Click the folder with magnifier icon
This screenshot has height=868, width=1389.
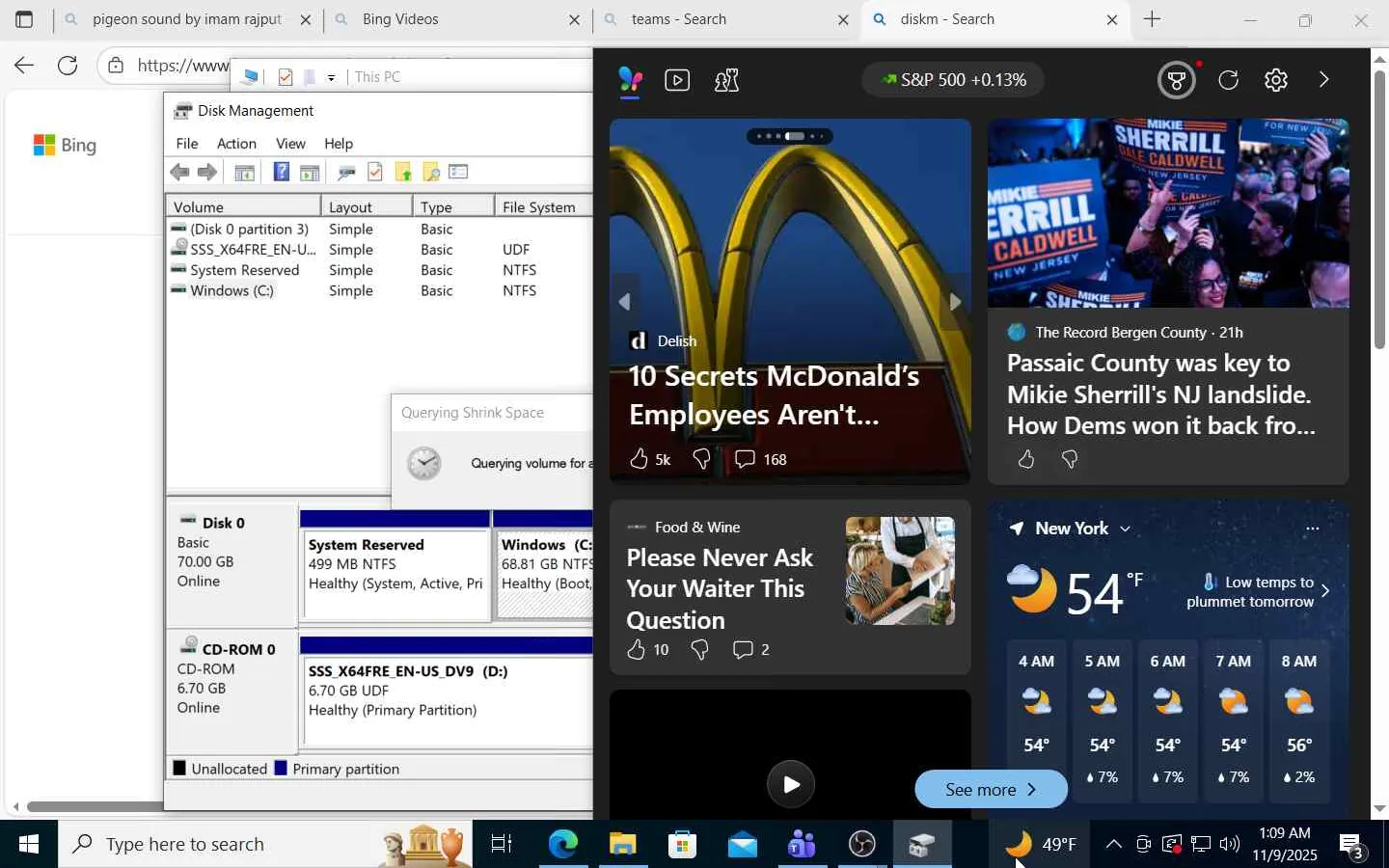(431, 172)
